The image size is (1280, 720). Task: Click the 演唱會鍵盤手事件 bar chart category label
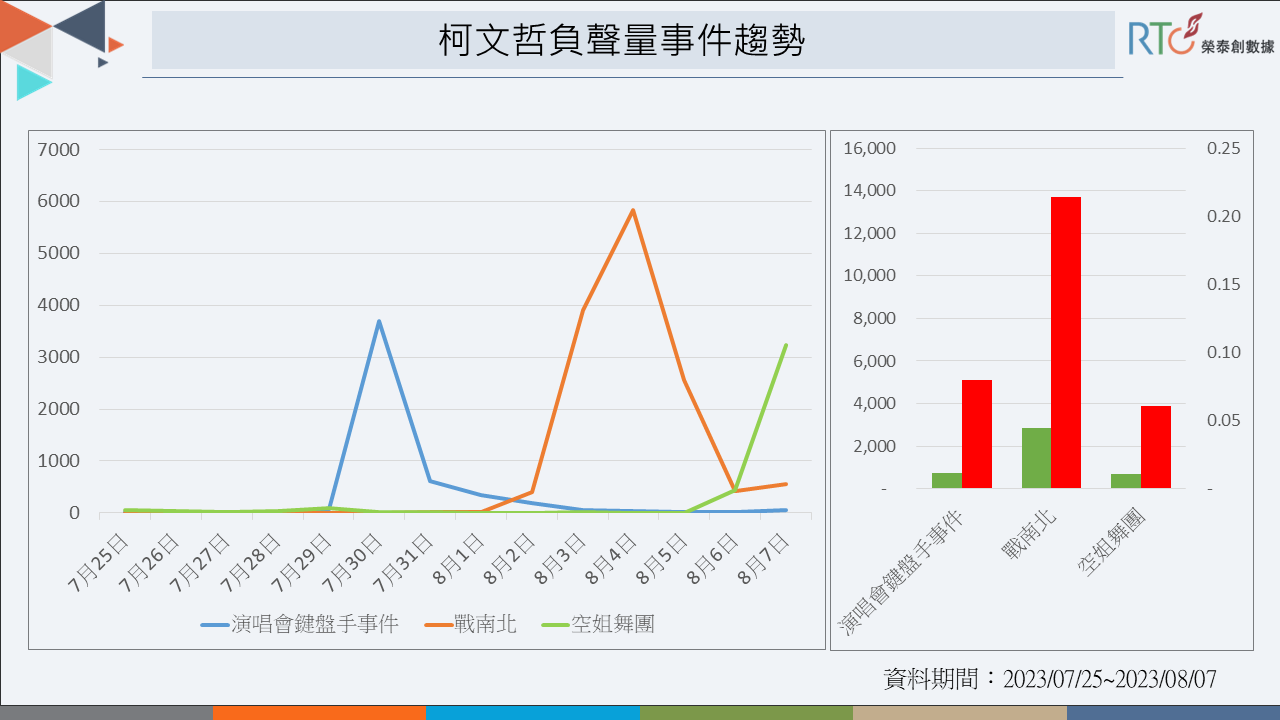pyautogui.click(x=901, y=570)
